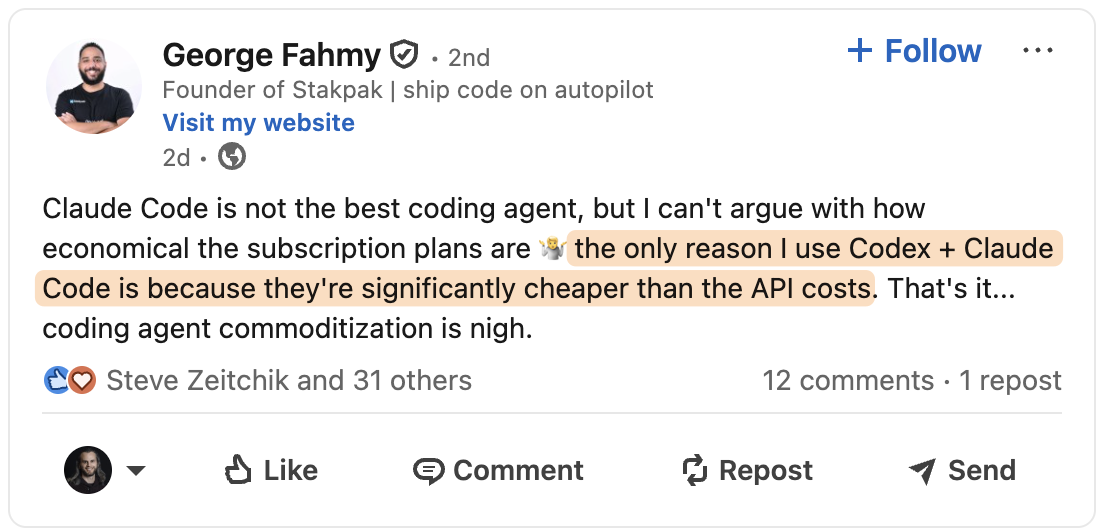This screenshot has height=532, width=1102.
Task: Open the three-dot more options menu
Action: coord(1038,51)
